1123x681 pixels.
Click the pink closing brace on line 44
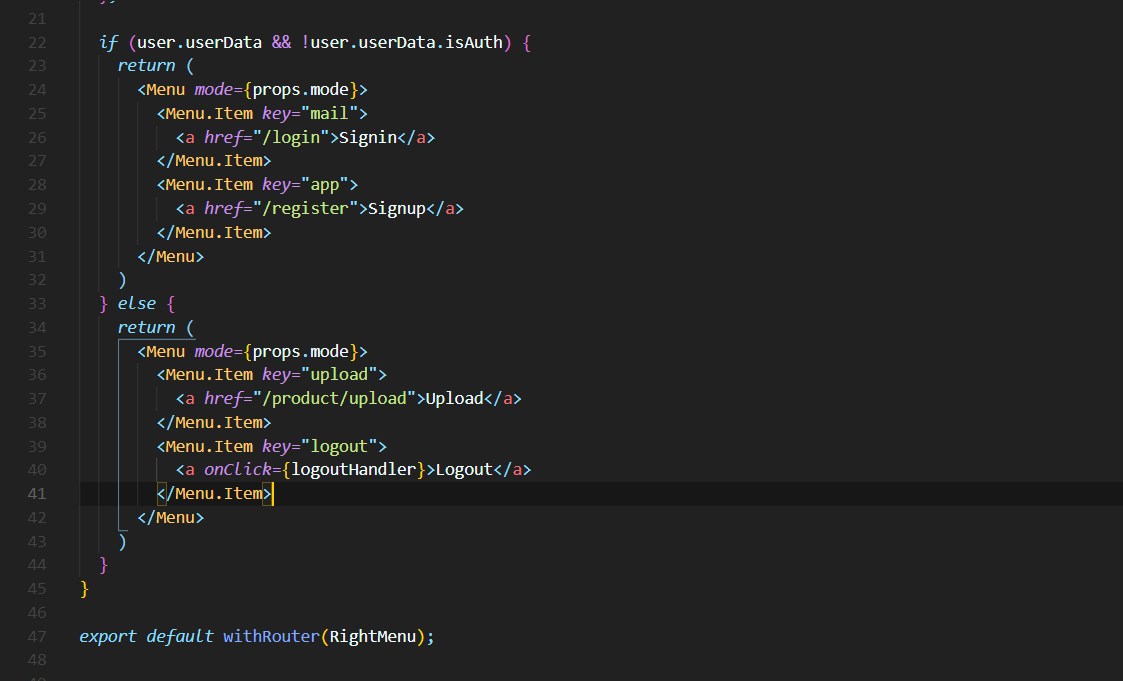coord(103,565)
